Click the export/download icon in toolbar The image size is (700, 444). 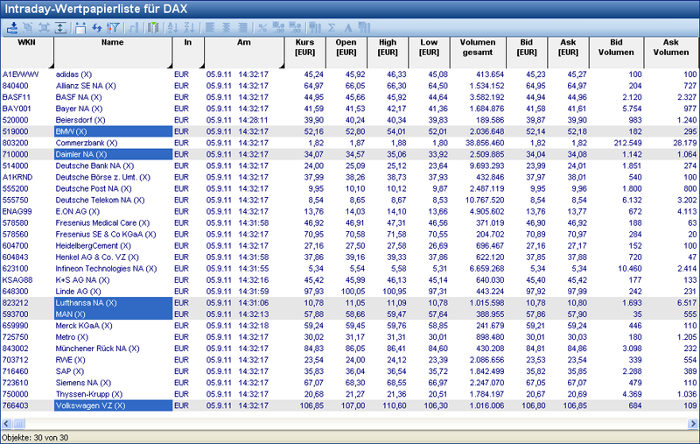11,27
